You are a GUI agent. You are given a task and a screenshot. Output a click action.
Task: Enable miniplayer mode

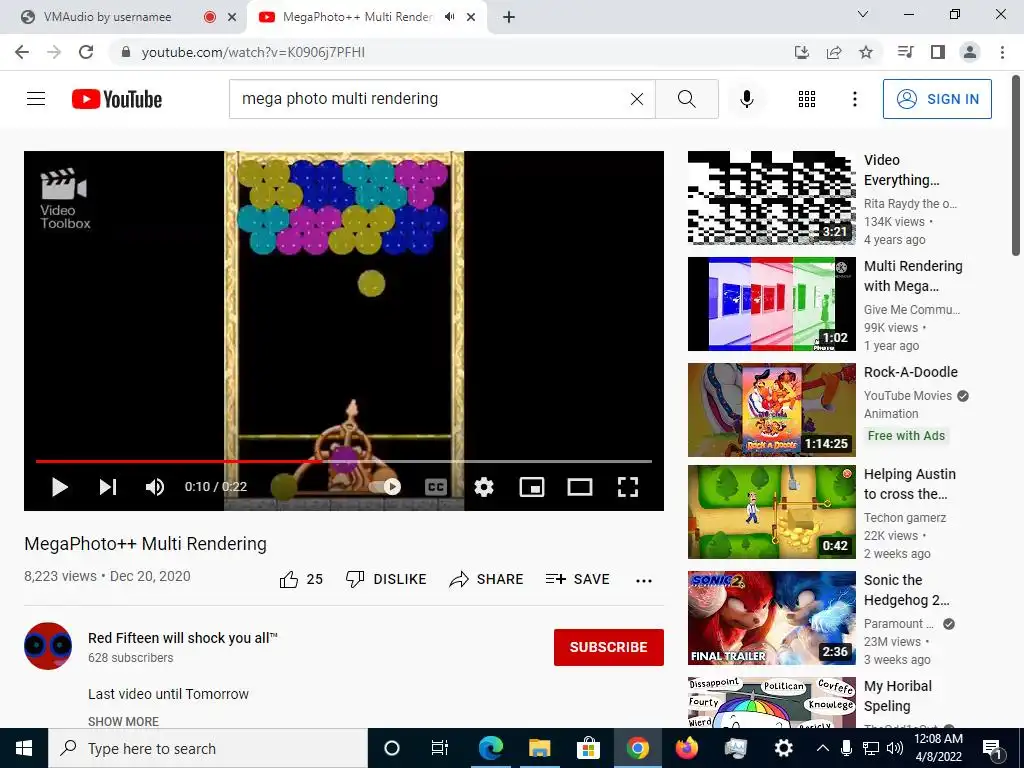click(x=532, y=487)
